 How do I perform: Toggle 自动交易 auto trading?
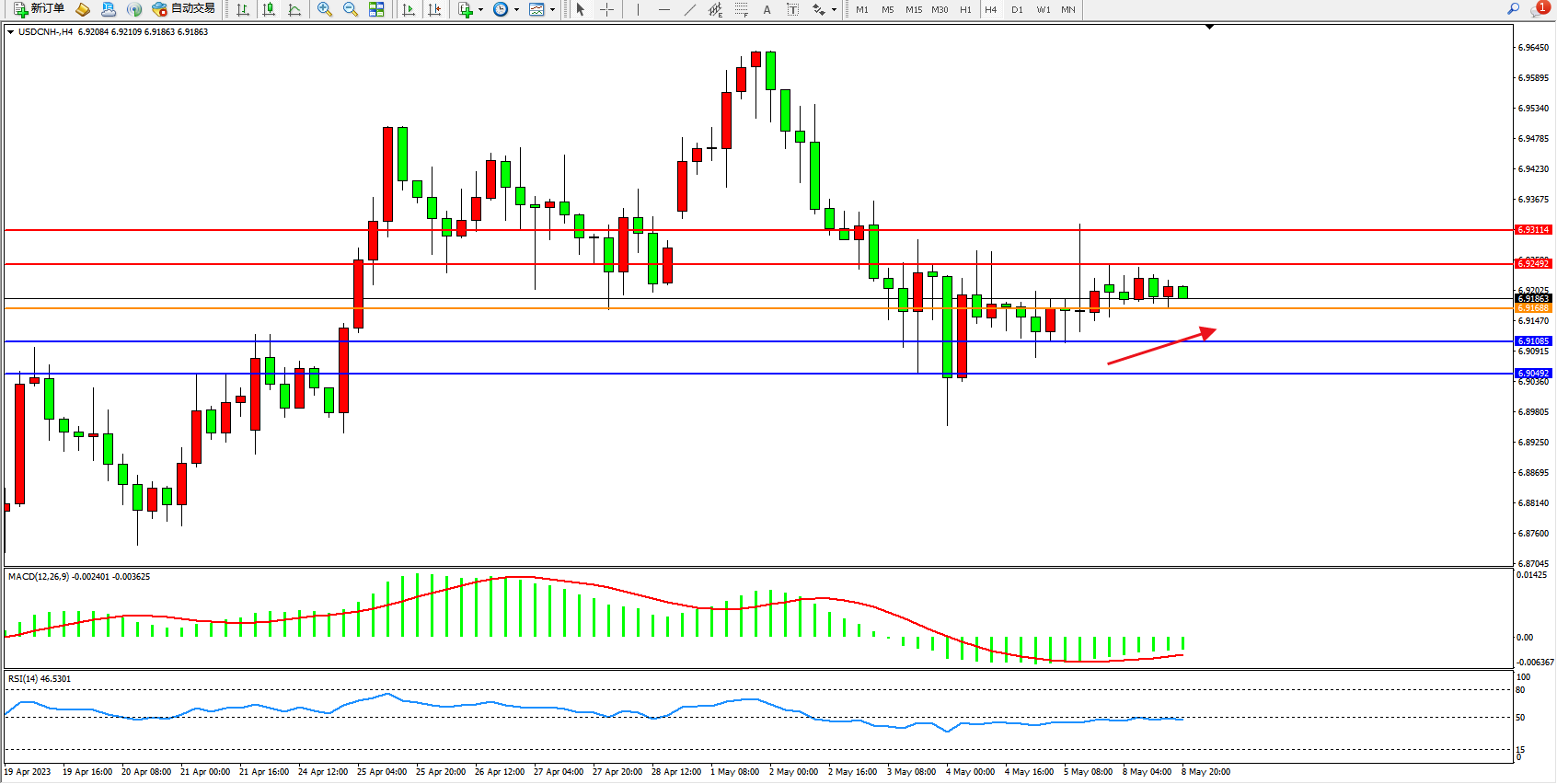[x=183, y=9]
